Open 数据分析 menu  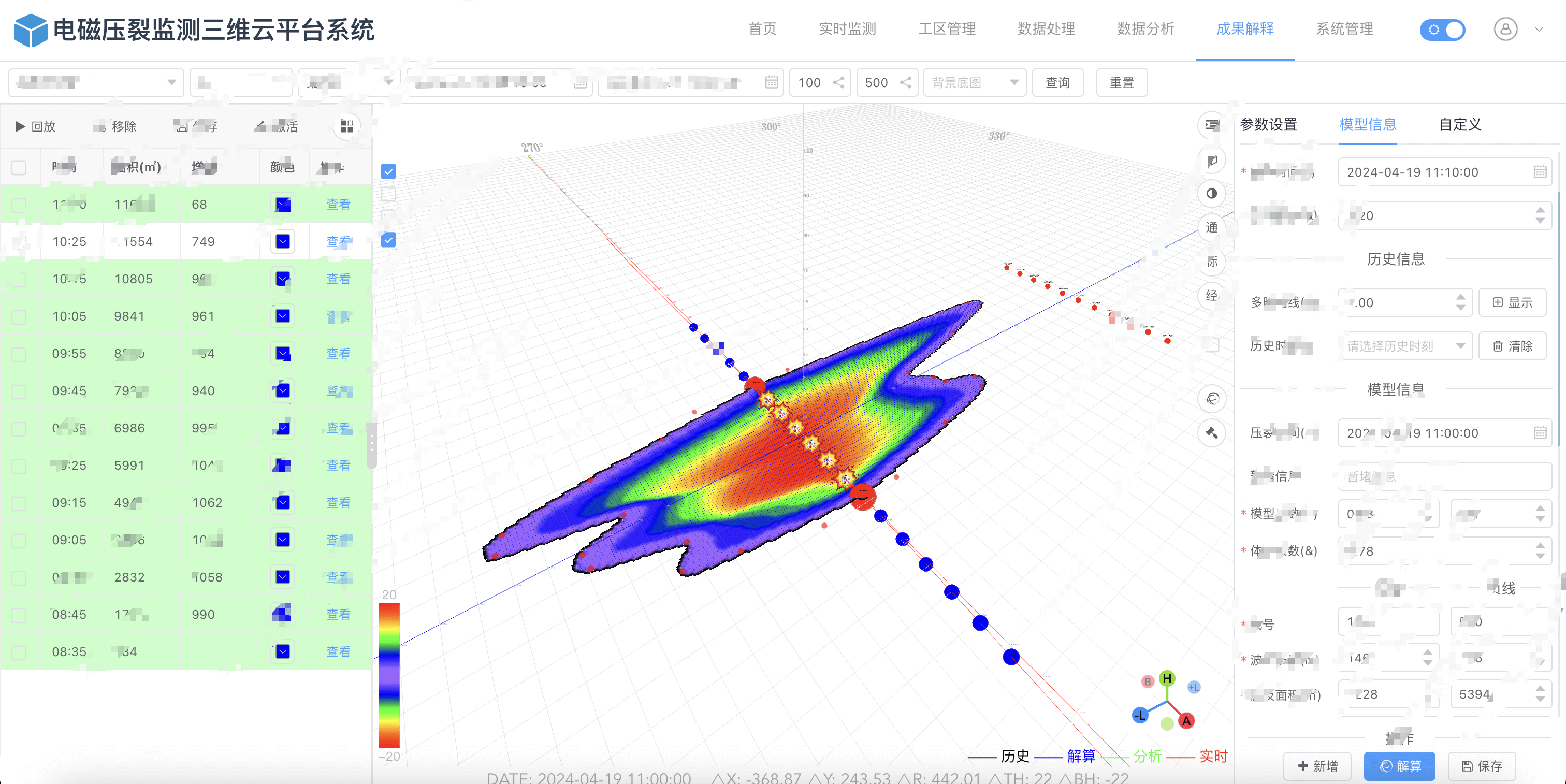1145,28
